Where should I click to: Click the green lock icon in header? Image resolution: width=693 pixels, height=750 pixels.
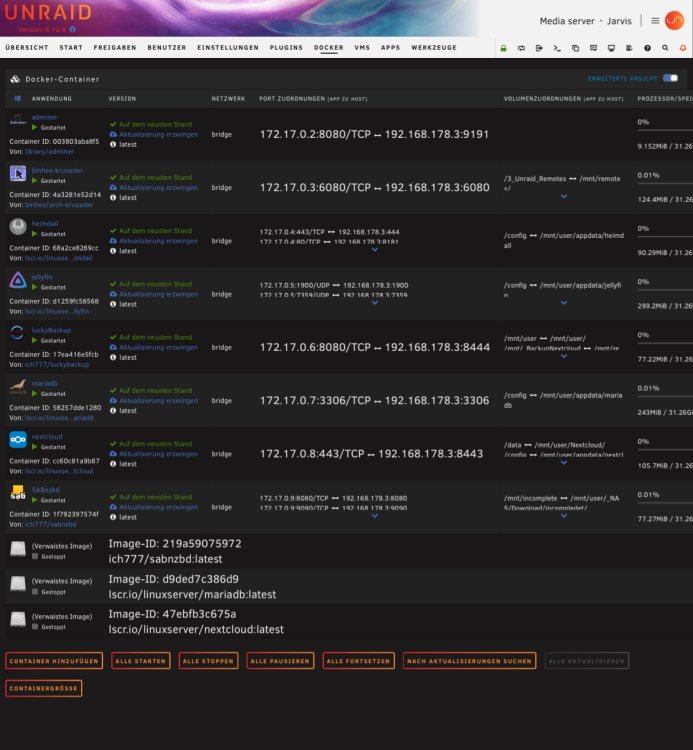(503, 48)
